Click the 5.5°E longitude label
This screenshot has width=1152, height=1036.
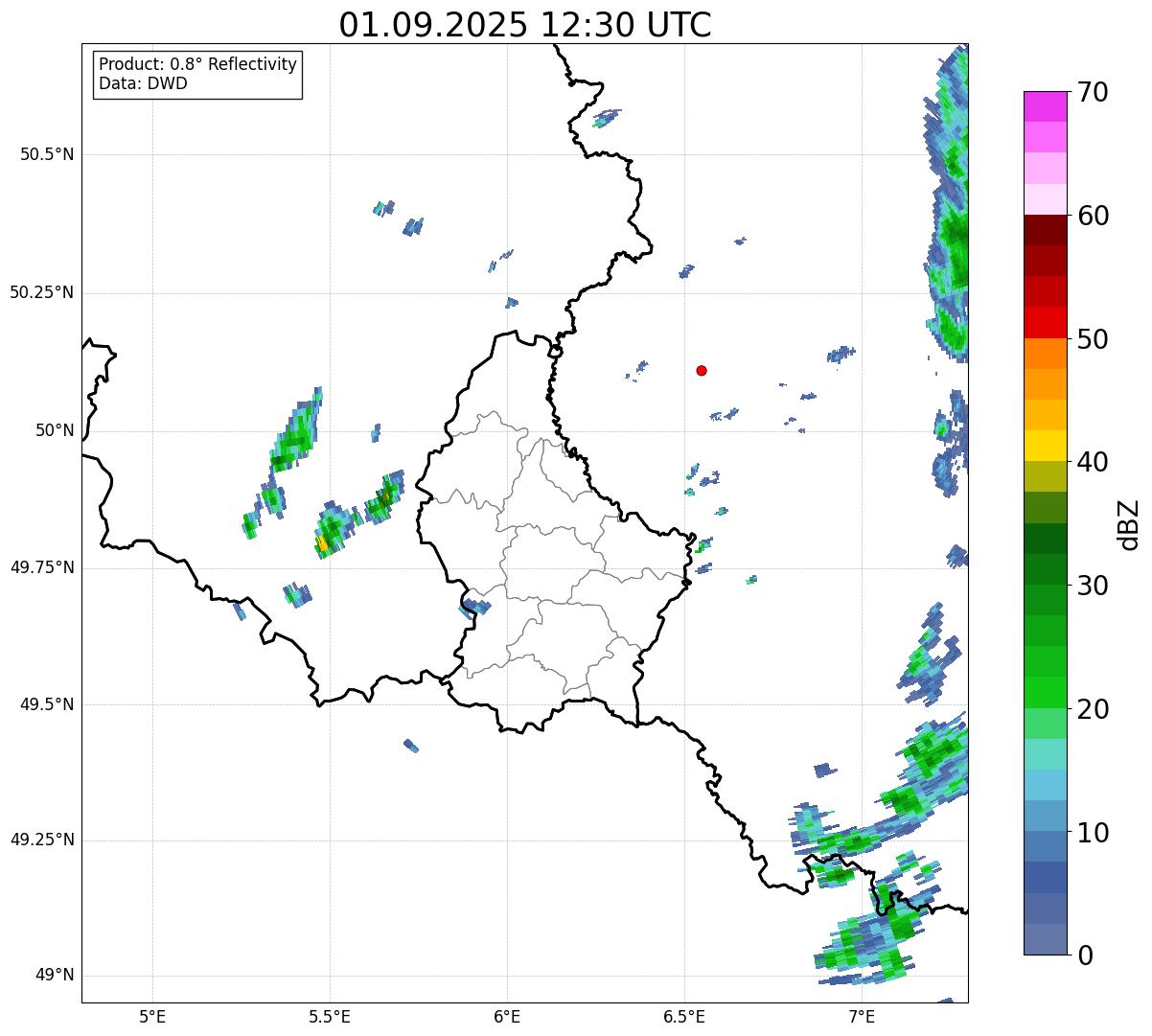coord(330,1016)
